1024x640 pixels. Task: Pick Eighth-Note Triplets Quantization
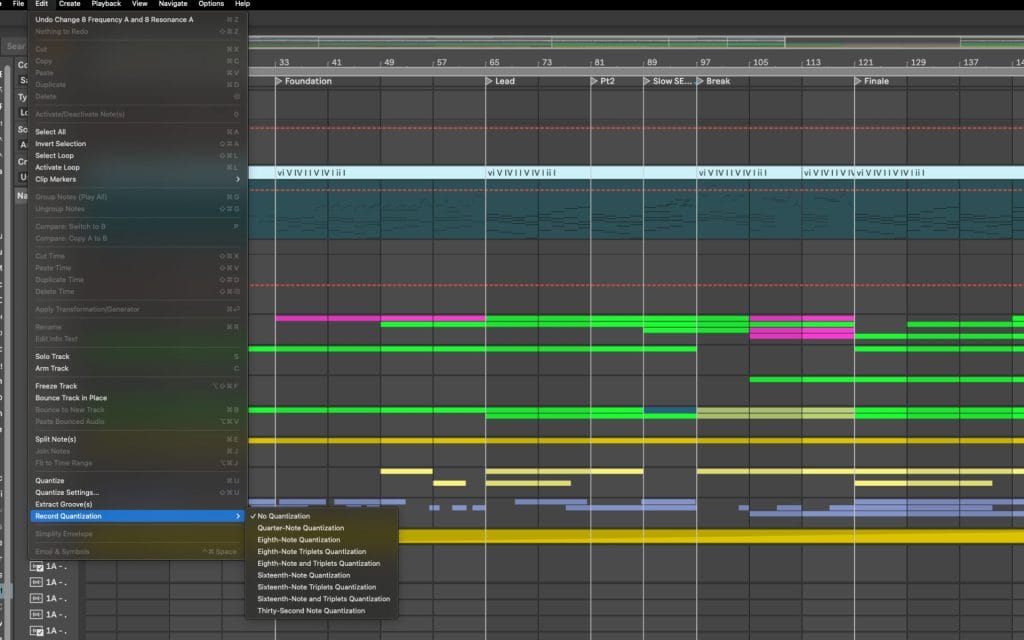(x=312, y=551)
